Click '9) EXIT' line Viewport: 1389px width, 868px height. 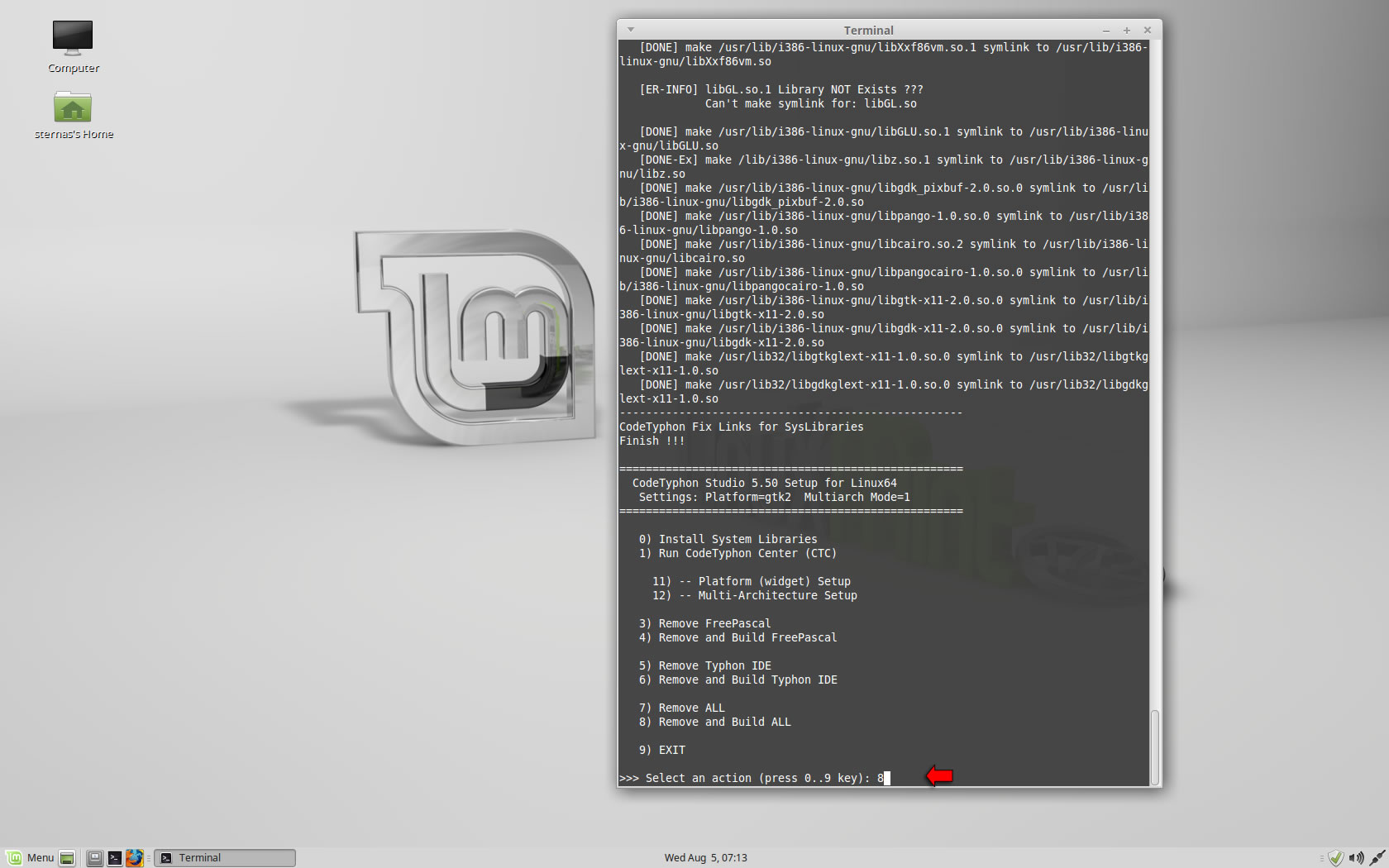pyautogui.click(x=661, y=750)
